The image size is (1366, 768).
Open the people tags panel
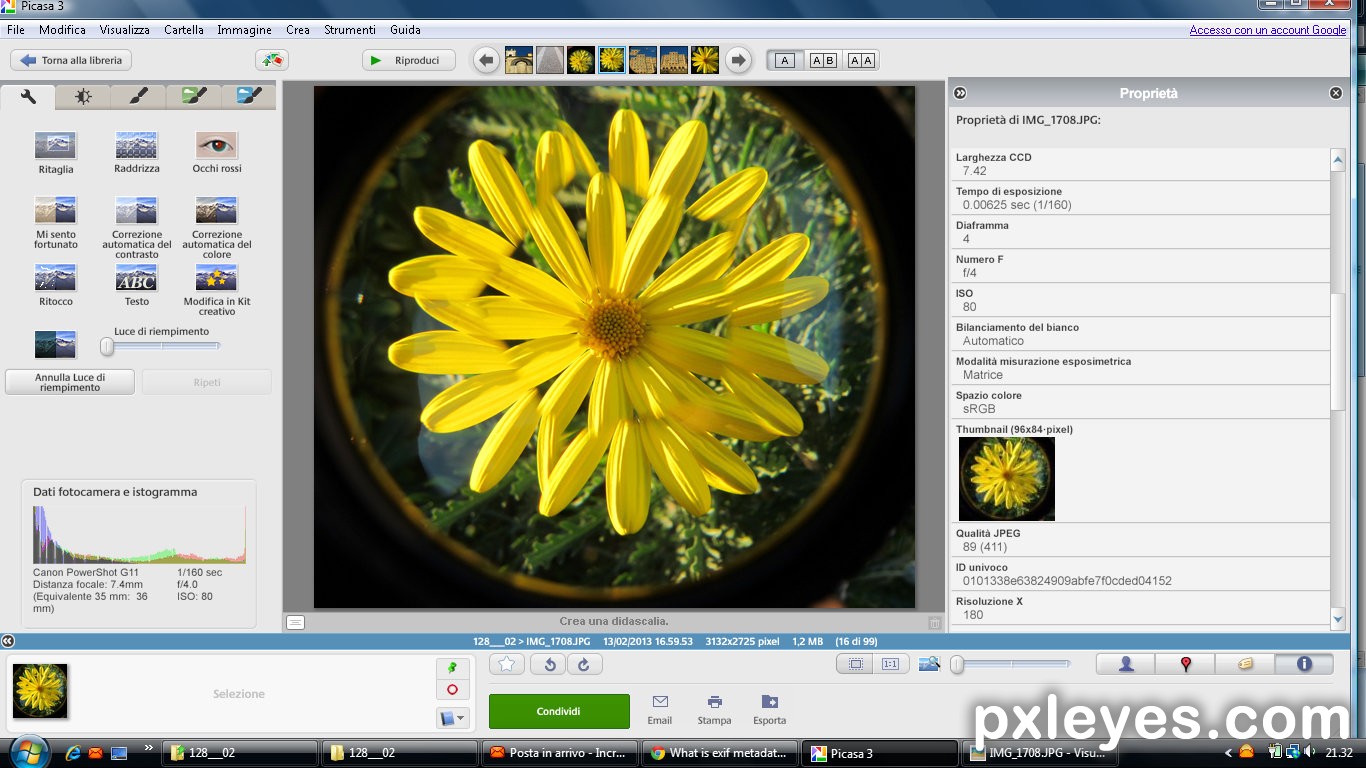1126,664
